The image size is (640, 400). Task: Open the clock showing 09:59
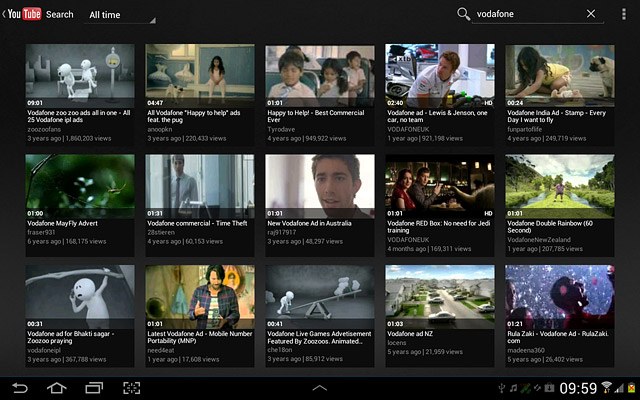(x=578, y=388)
